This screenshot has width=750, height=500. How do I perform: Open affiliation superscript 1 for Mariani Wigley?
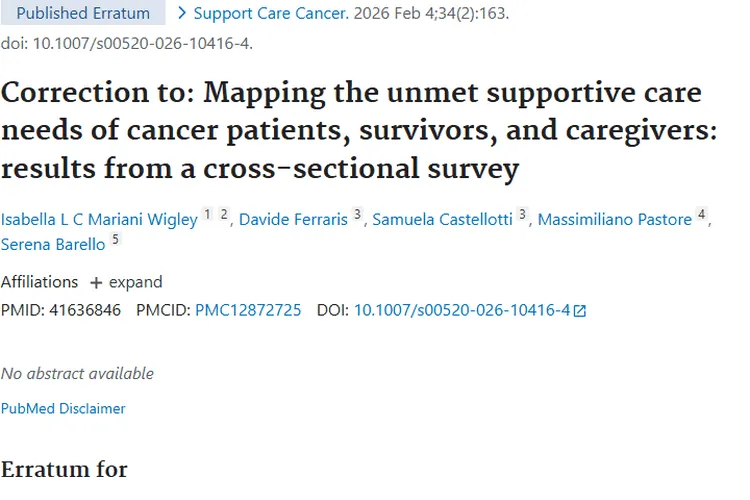(x=208, y=214)
